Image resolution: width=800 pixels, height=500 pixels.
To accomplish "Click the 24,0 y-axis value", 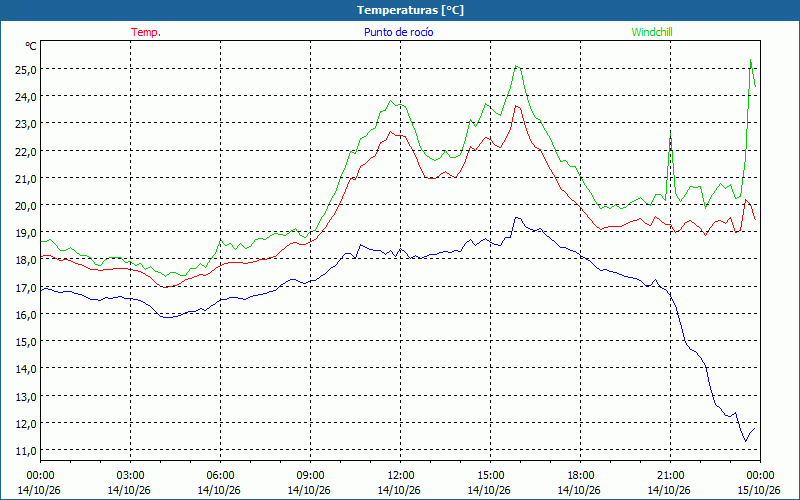I will click(x=26, y=96).
